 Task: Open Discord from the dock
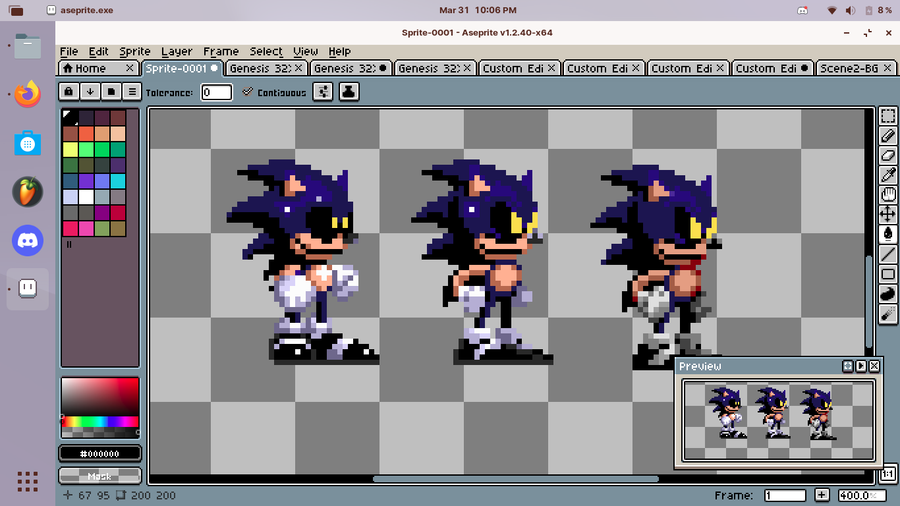pyautogui.click(x=28, y=240)
